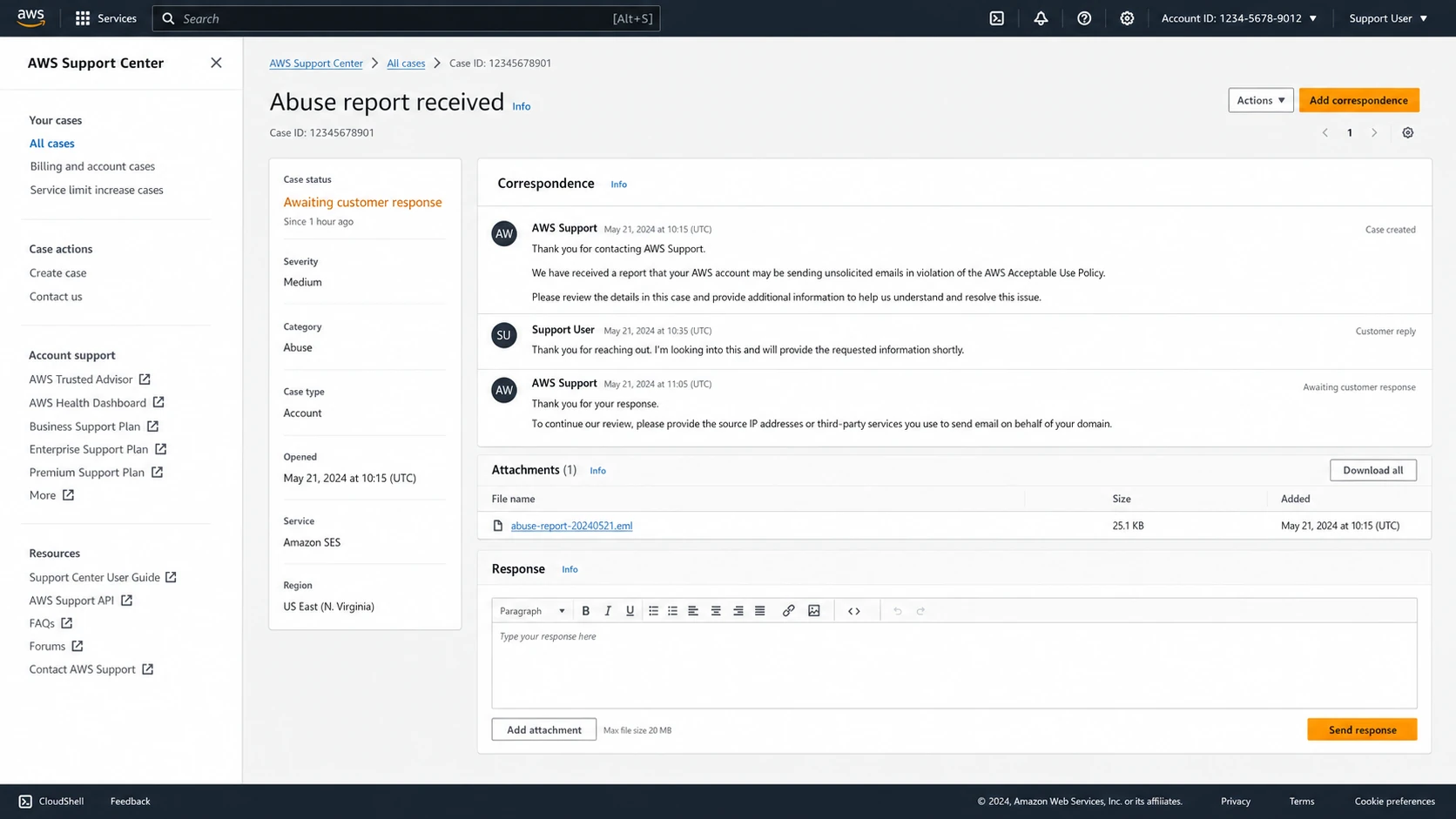Click Info link beside Abuse report received
This screenshot has height=819, width=1456.
[521, 106]
